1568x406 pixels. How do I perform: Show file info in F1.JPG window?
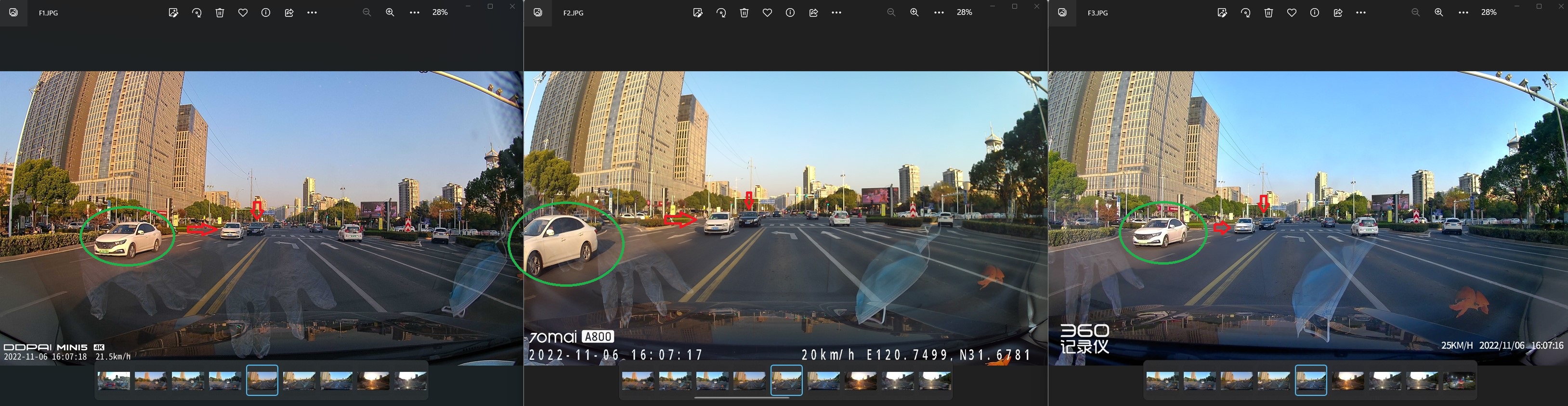coord(266,13)
